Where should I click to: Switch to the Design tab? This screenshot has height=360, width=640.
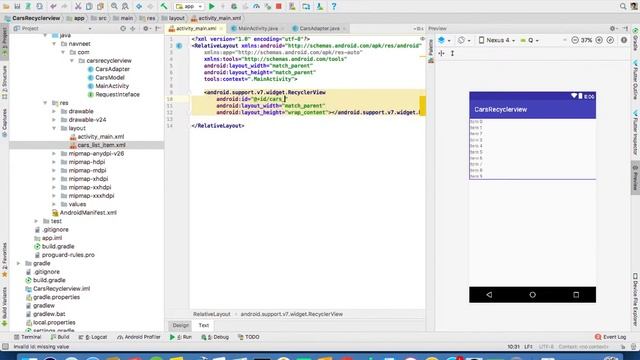click(180, 325)
